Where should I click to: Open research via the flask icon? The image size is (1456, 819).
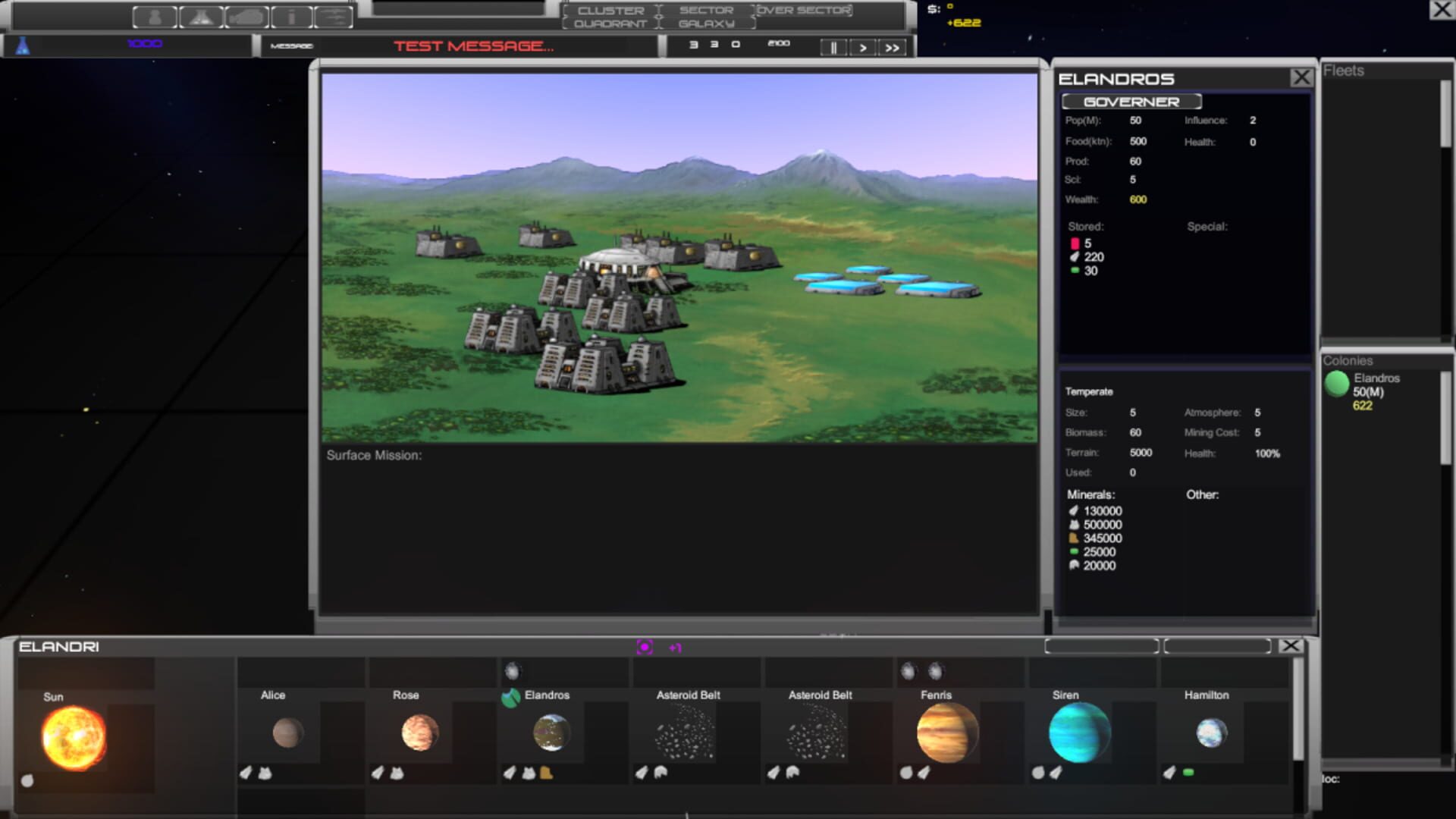[199, 15]
